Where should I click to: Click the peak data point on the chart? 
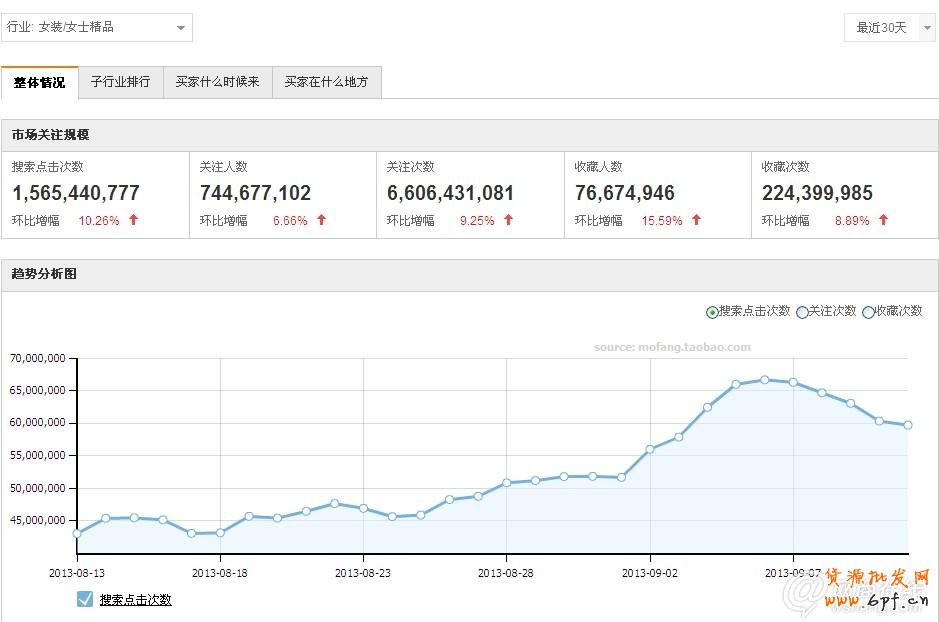[764, 380]
